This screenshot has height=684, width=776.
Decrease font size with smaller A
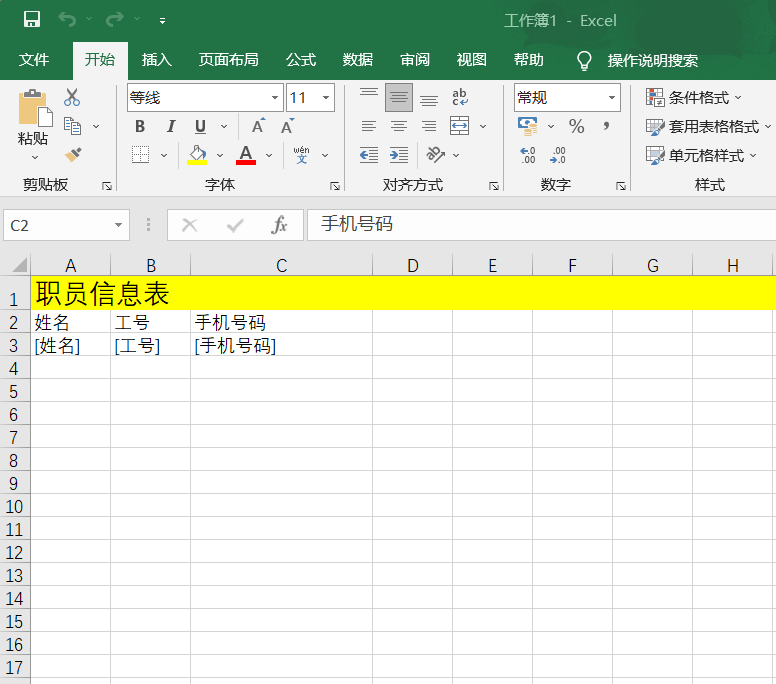point(288,126)
